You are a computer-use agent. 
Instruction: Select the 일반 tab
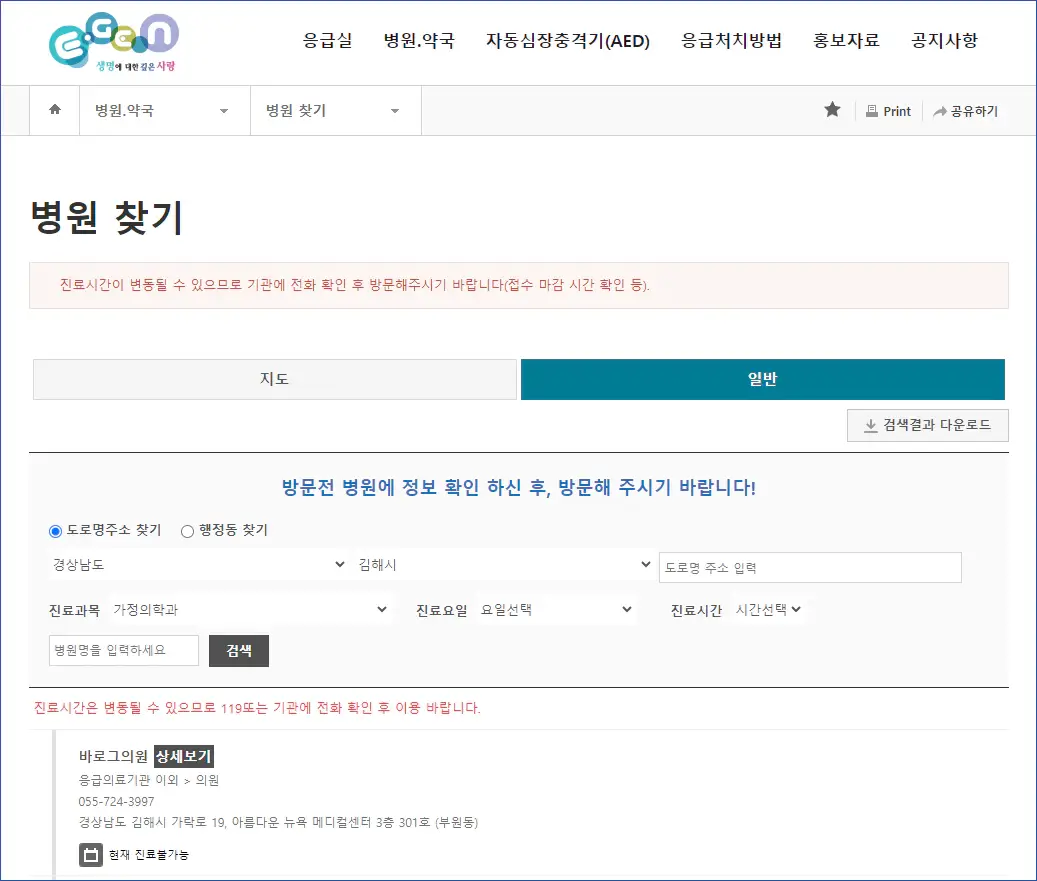coord(763,379)
